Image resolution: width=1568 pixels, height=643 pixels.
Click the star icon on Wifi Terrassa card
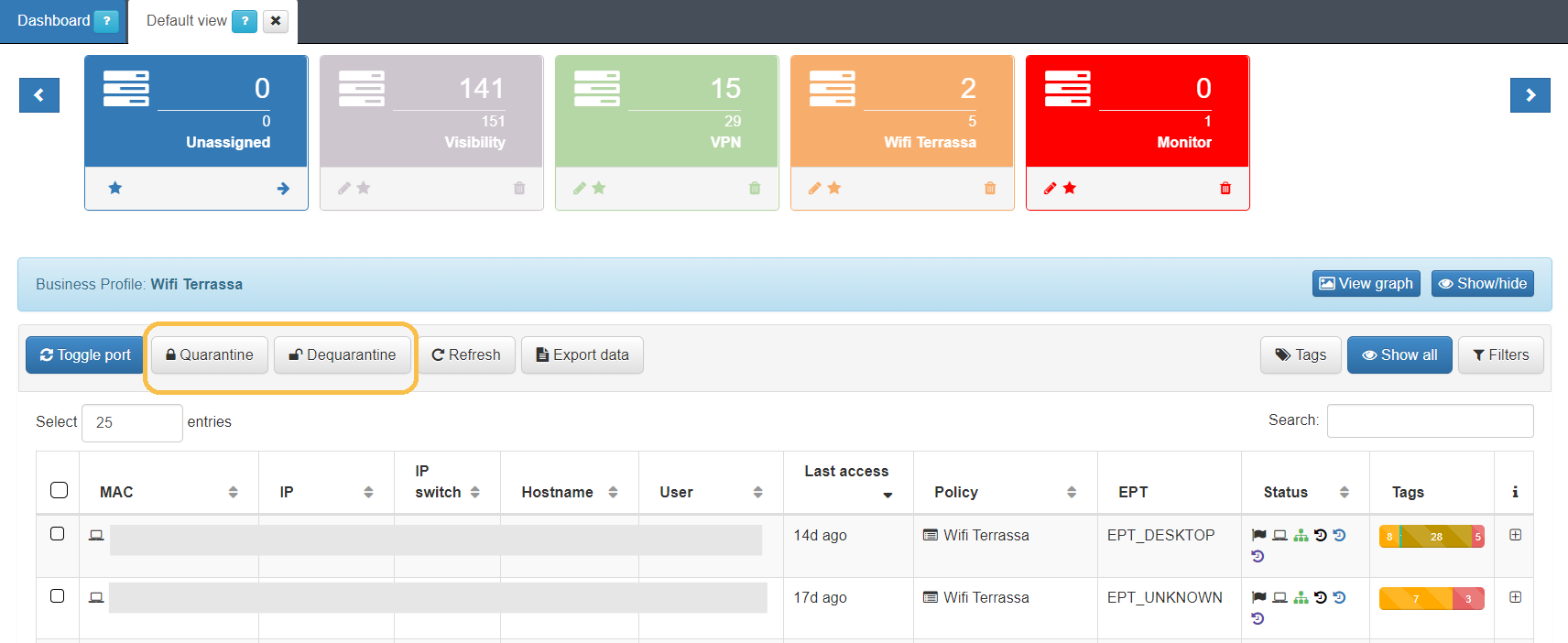point(834,189)
